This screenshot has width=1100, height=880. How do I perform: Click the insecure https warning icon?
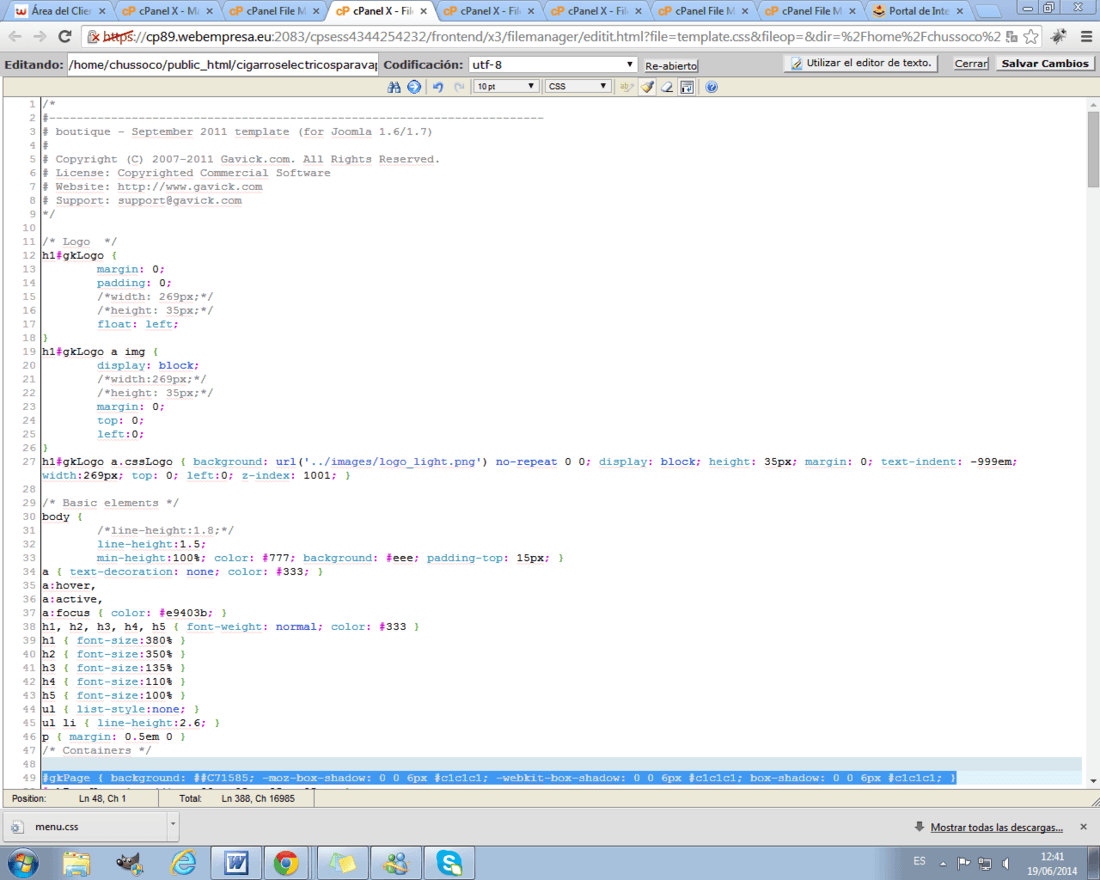pos(94,36)
